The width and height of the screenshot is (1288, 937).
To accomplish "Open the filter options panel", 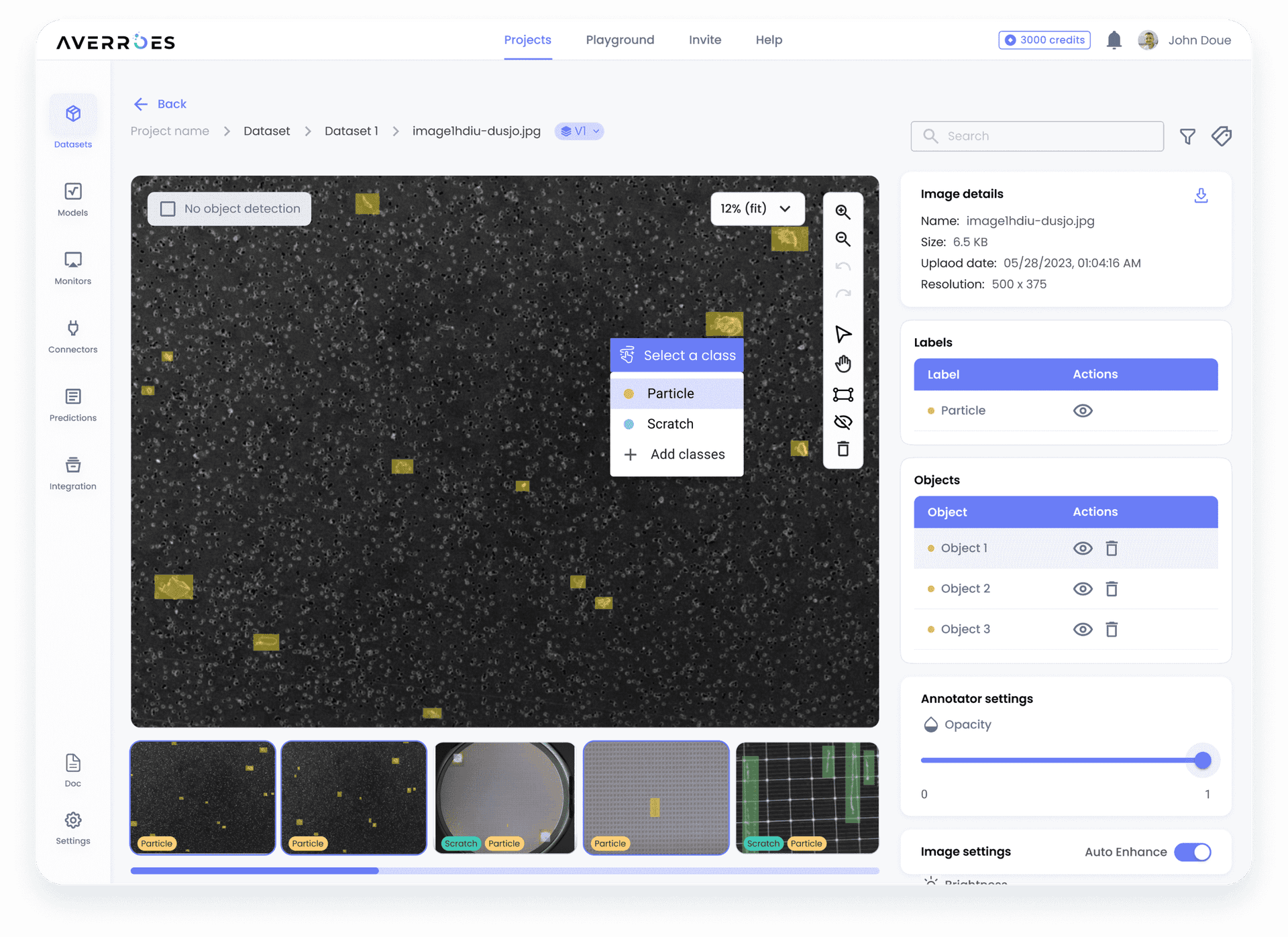I will tap(1188, 136).
